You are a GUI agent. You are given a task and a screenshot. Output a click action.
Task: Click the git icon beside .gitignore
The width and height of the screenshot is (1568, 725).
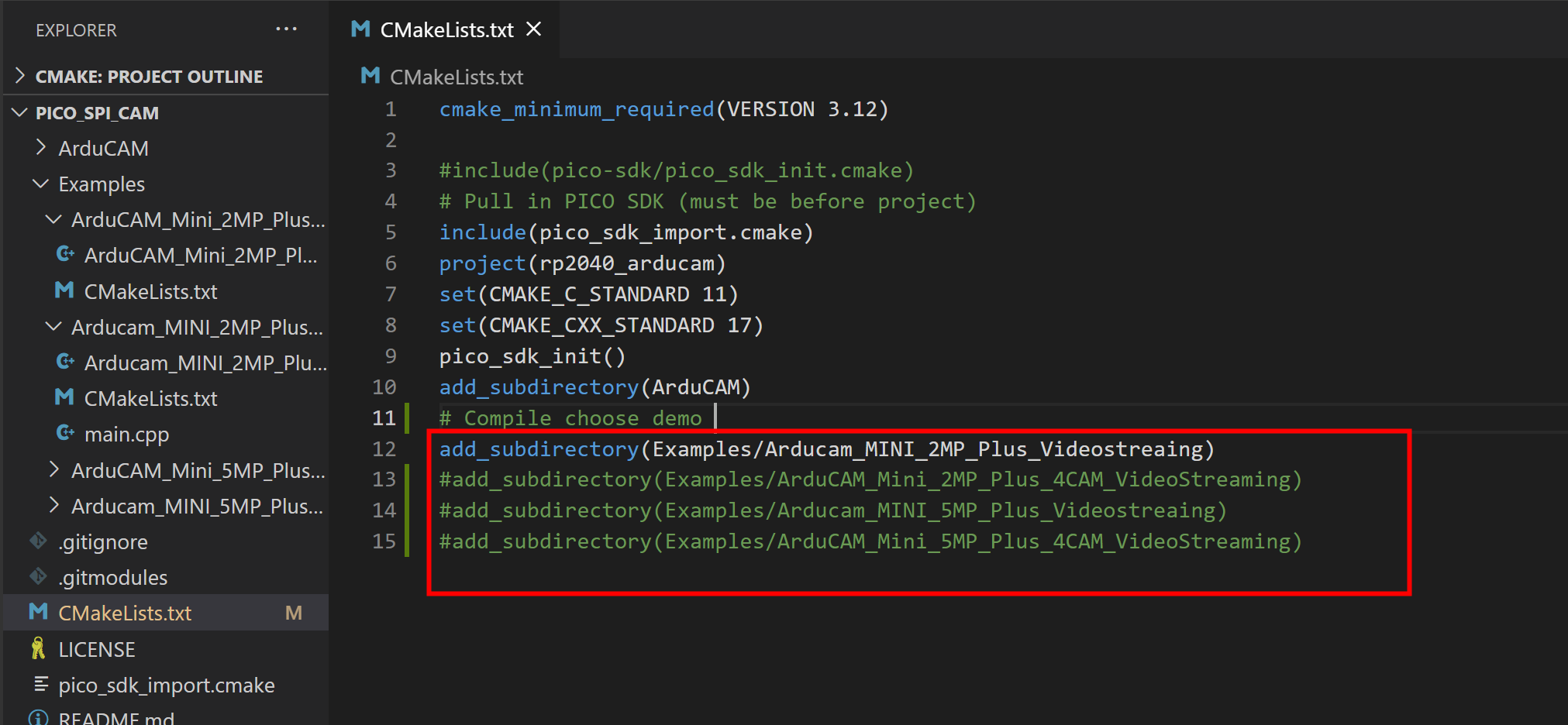tap(38, 541)
